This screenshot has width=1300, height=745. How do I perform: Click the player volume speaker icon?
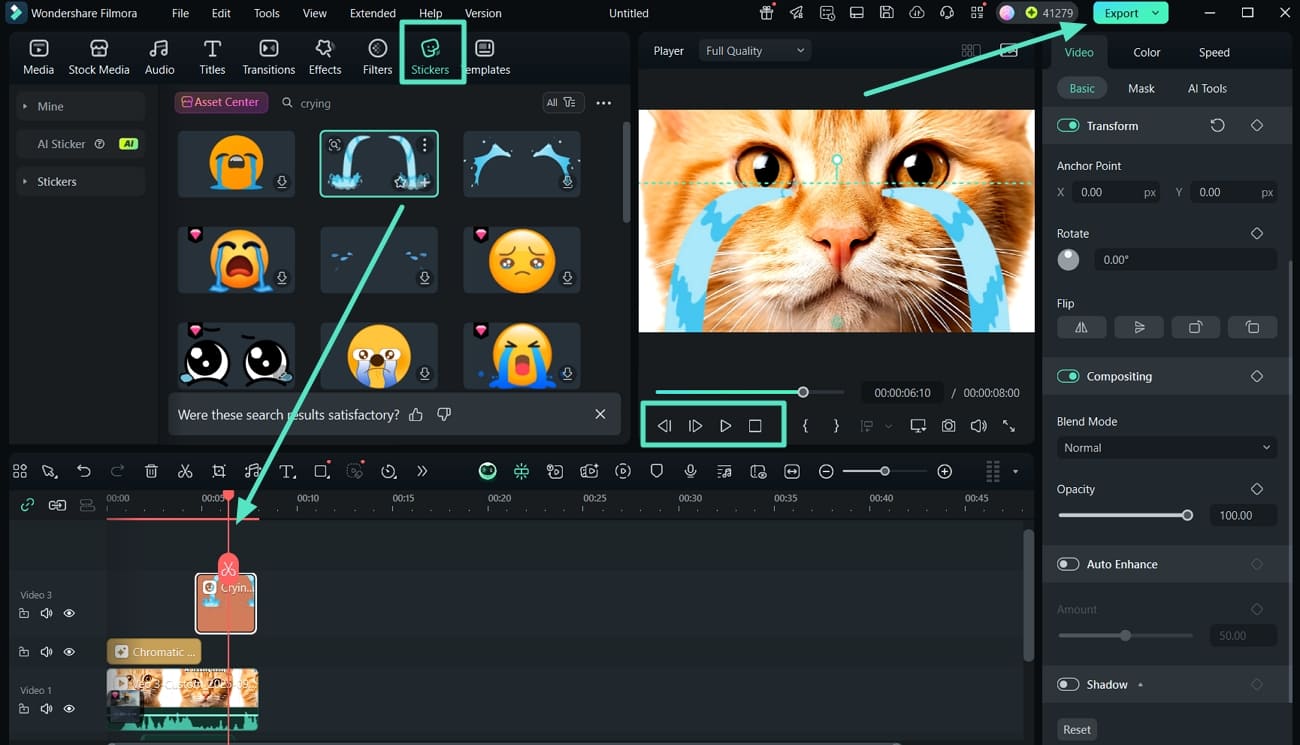click(x=978, y=426)
